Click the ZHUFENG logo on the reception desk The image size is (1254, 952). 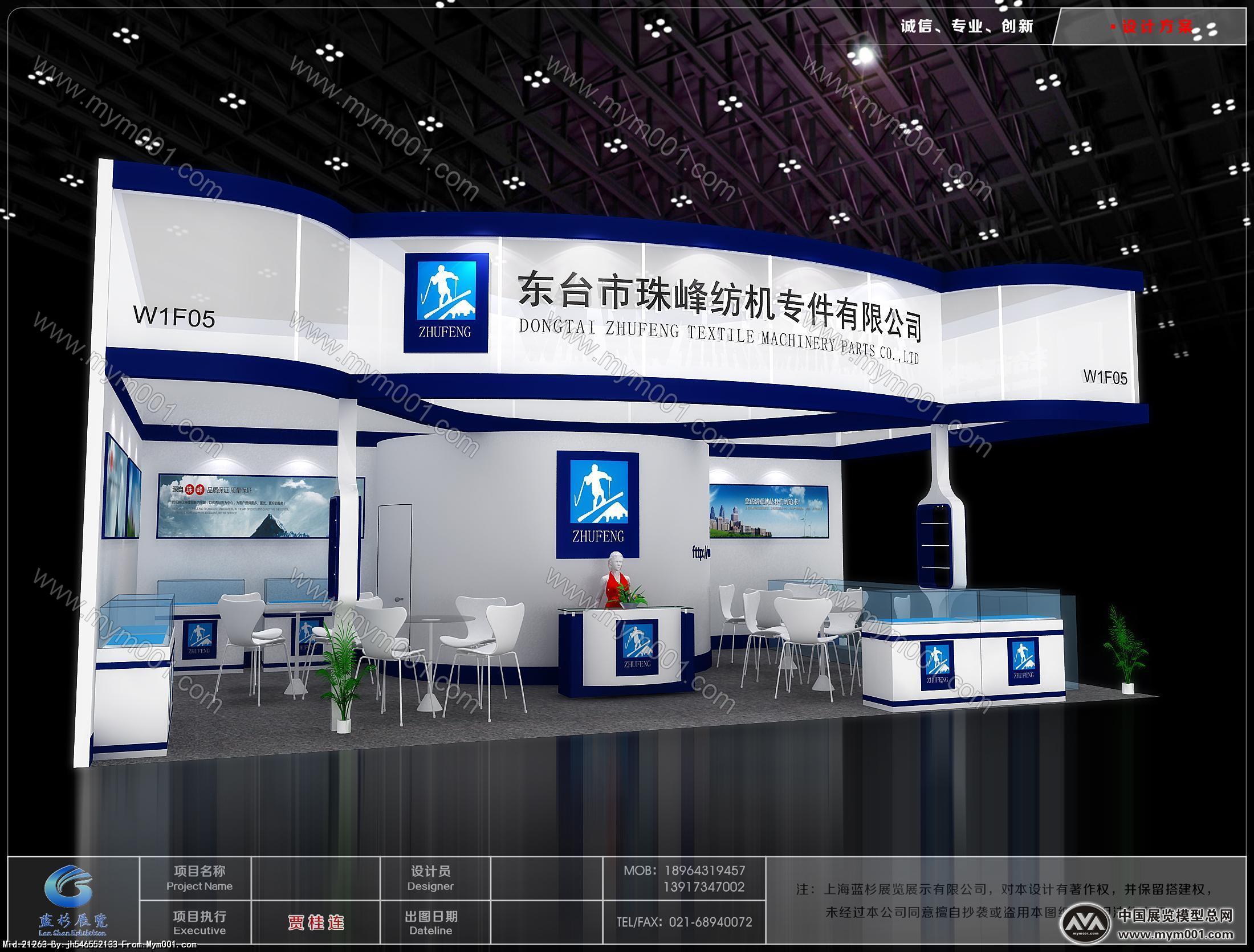636,647
